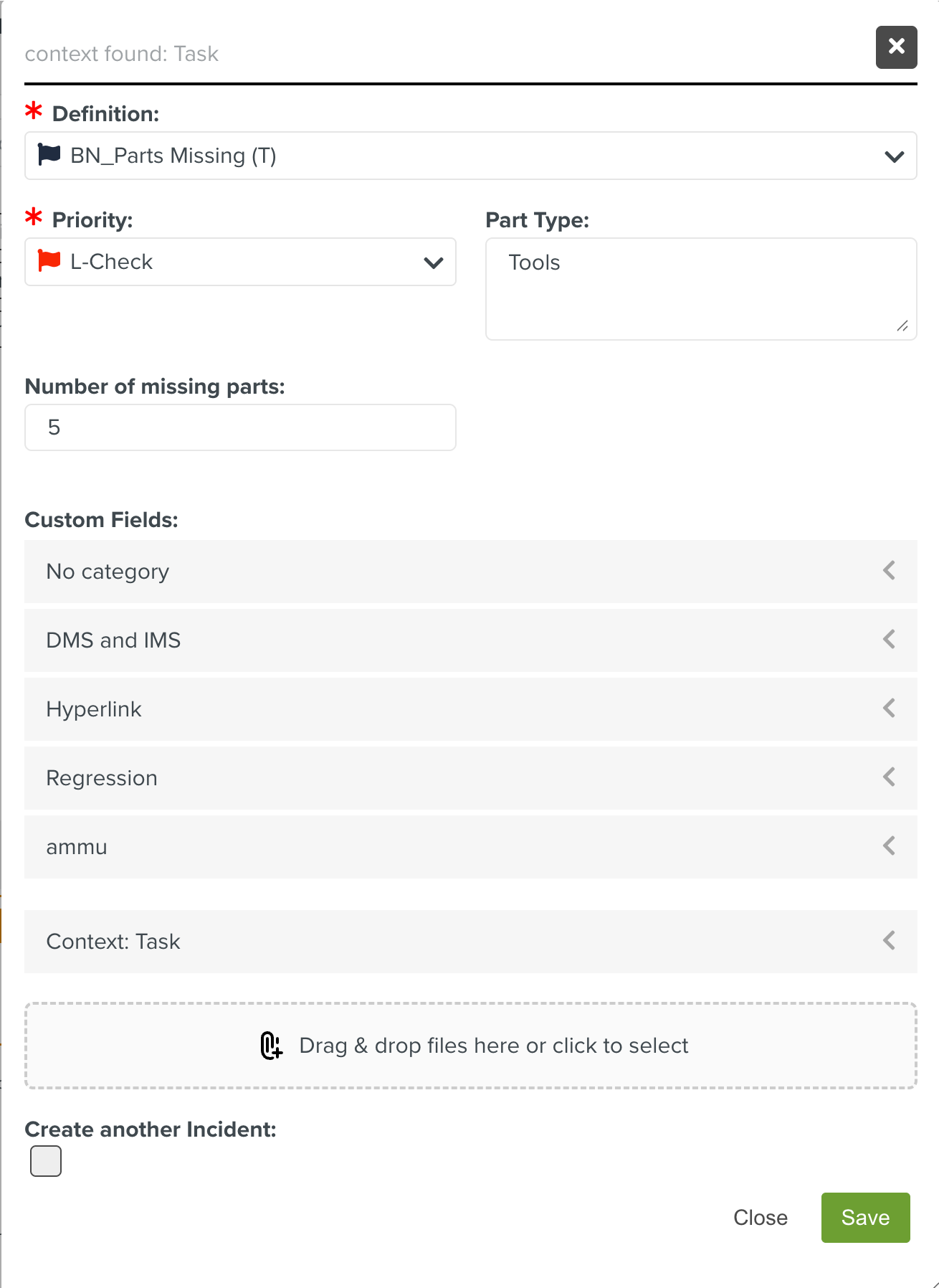Tick the Create another Incident checkbox

(46, 1161)
